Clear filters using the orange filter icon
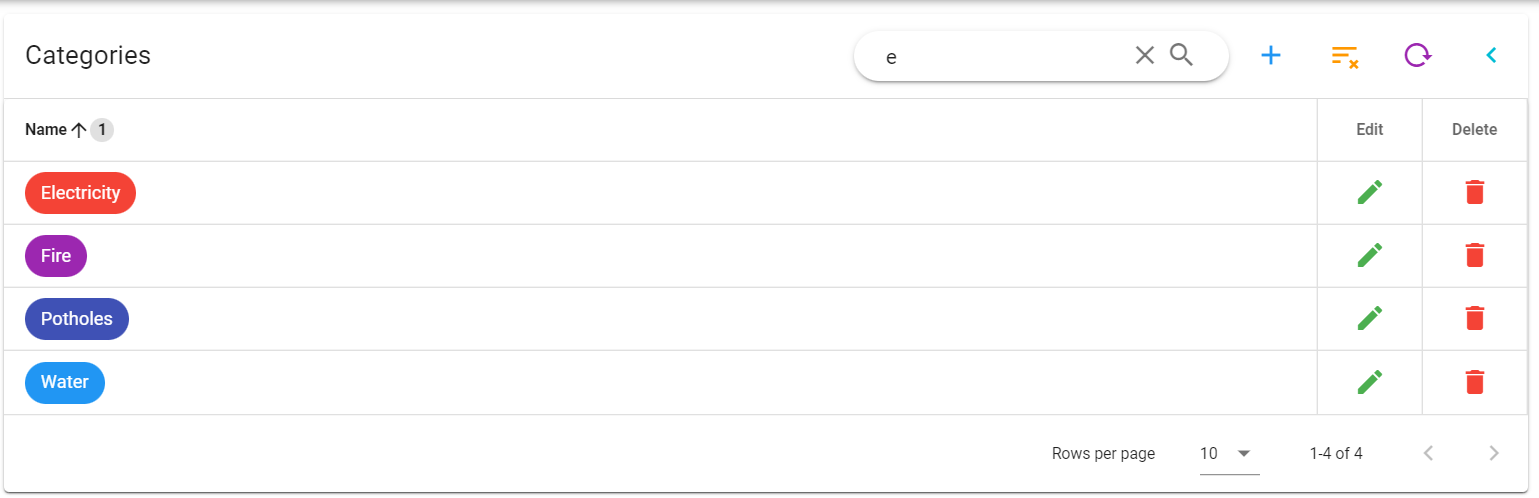The height and width of the screenshot is (498, 1539). coord(1345,57)
